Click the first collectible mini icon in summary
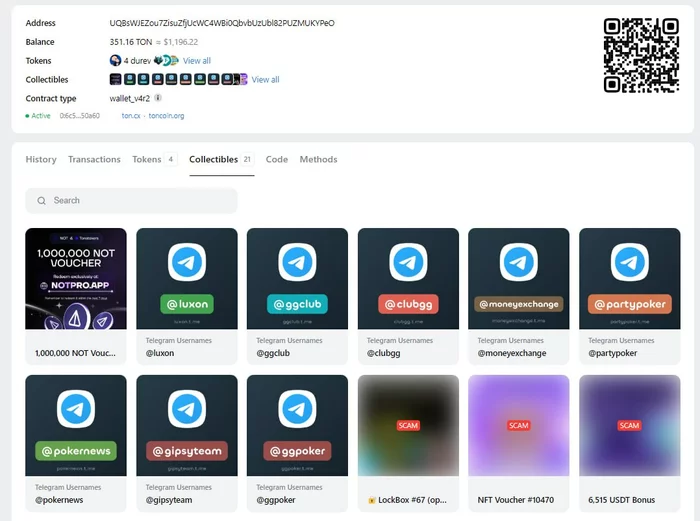Image resolution: width=700 pixels, height=521 pixels. click(x=115, y=79)
